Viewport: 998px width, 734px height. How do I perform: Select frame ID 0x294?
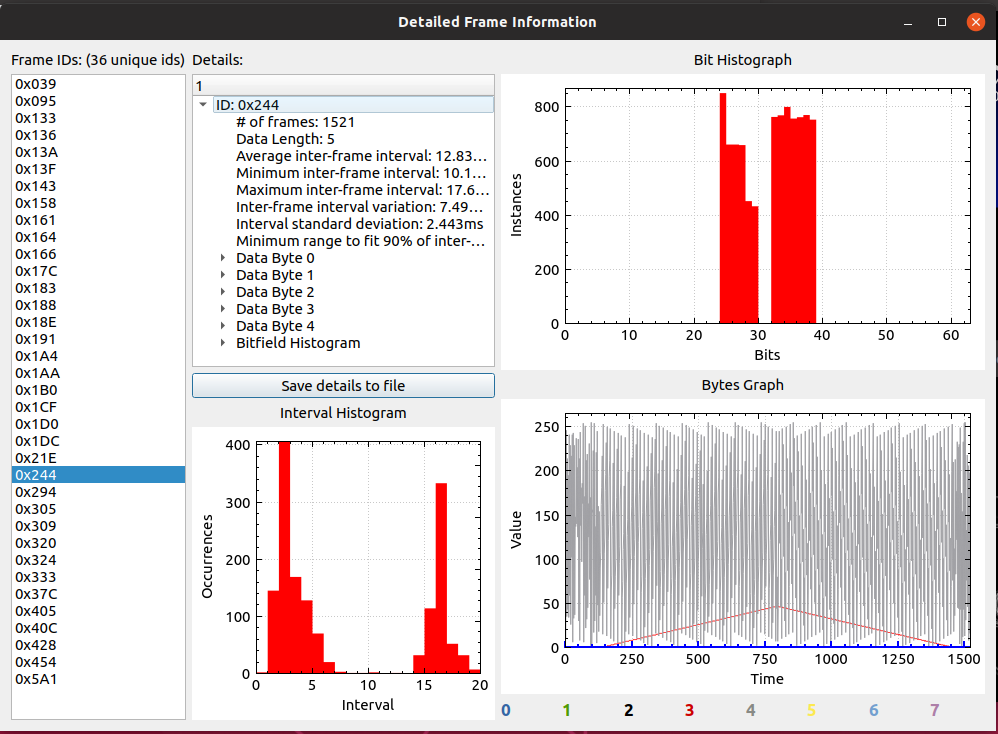click(35, 492)
